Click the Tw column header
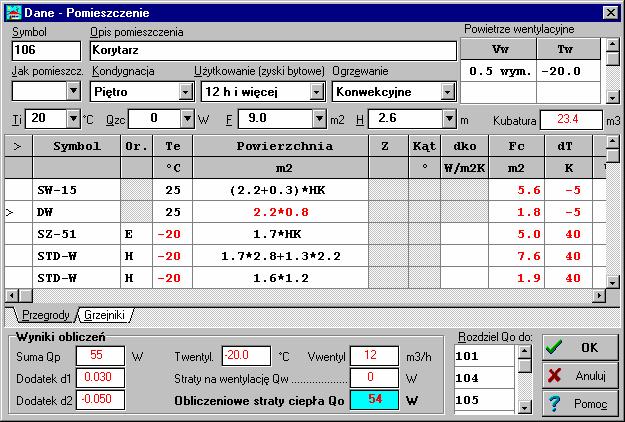This screenshot has width=625, height=422. [x=568, y=49]
